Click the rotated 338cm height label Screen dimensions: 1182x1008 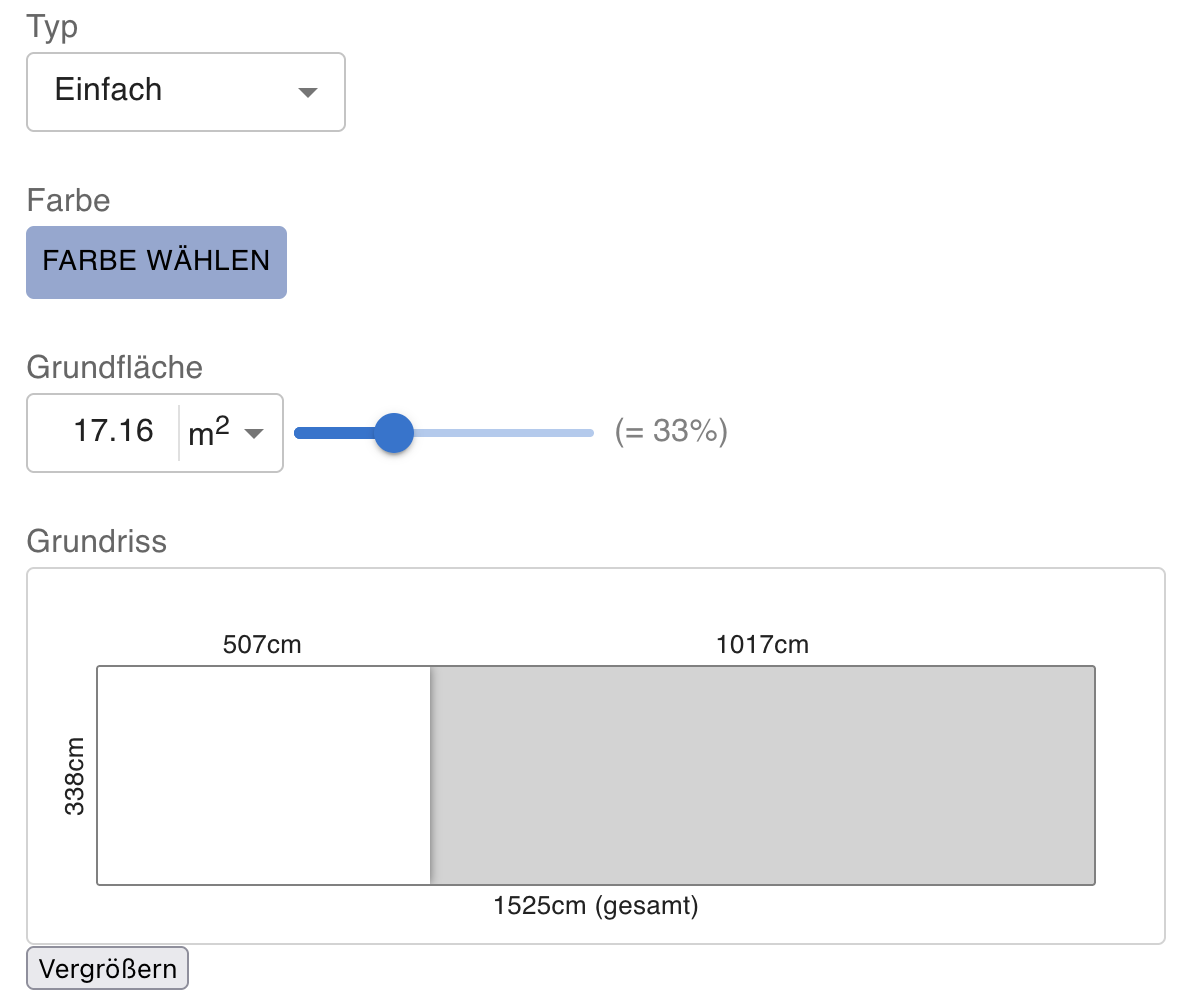point(75,776)
